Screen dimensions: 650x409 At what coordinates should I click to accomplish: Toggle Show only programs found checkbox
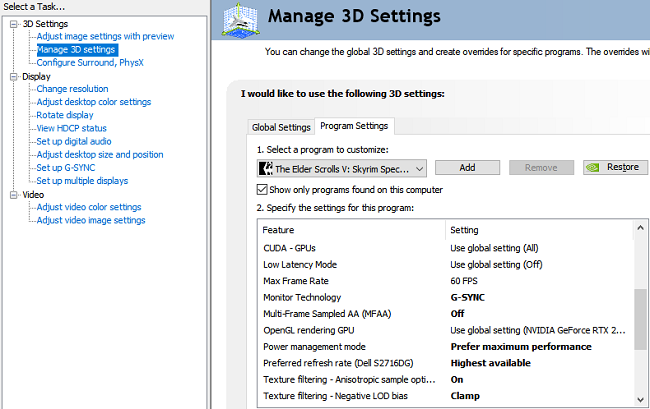(262, 189)
